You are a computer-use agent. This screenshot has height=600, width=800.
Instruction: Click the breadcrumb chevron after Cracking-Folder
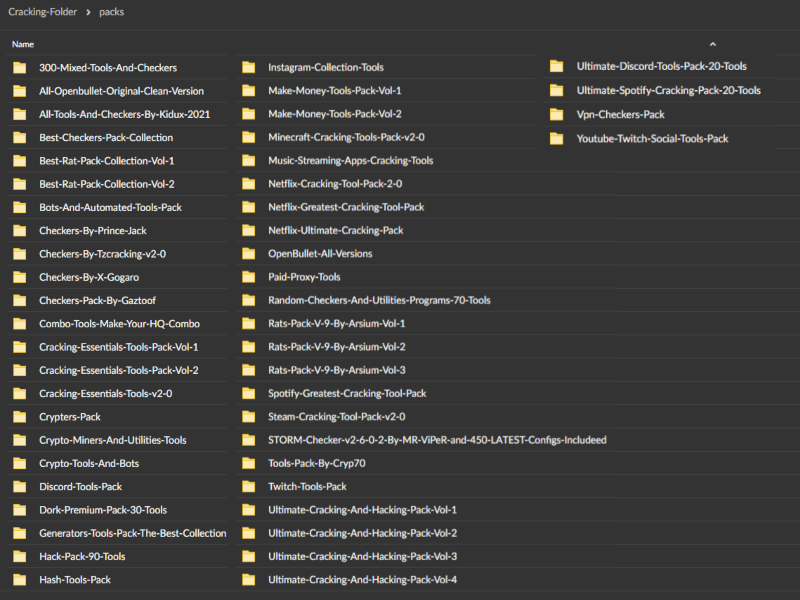pyautogui.click(x=88, y=12)
